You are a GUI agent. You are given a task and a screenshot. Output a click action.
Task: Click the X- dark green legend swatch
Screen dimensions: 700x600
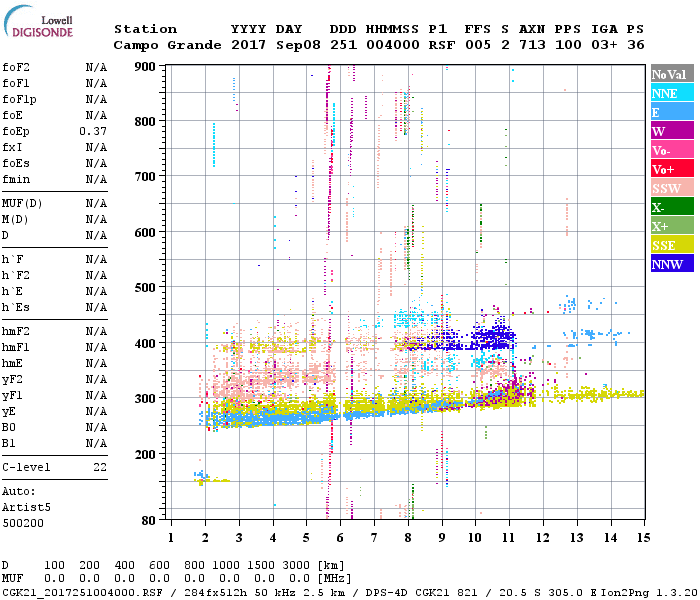[671, 207]
